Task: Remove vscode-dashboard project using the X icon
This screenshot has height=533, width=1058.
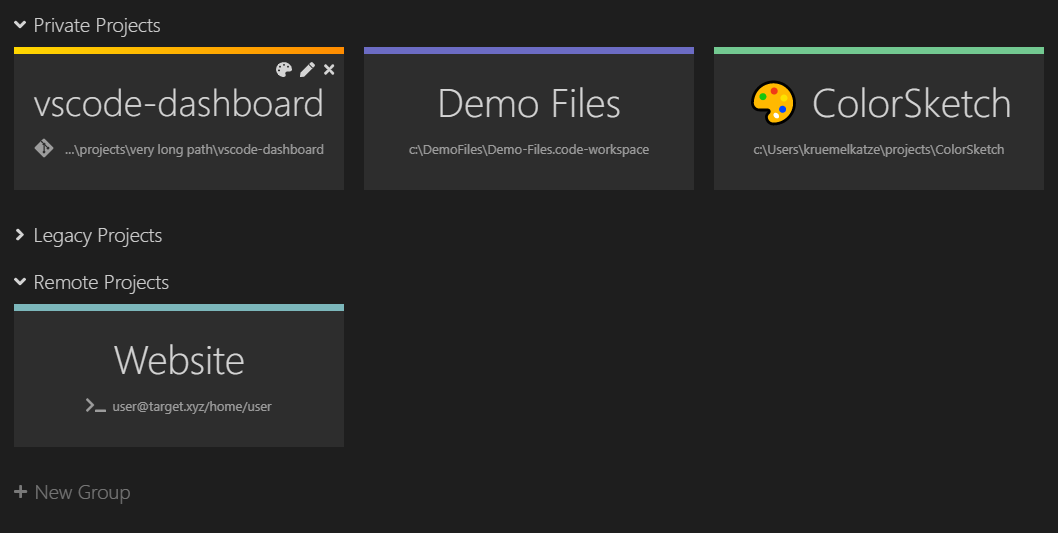Action: pyautogui.click(x=329, y=69)
